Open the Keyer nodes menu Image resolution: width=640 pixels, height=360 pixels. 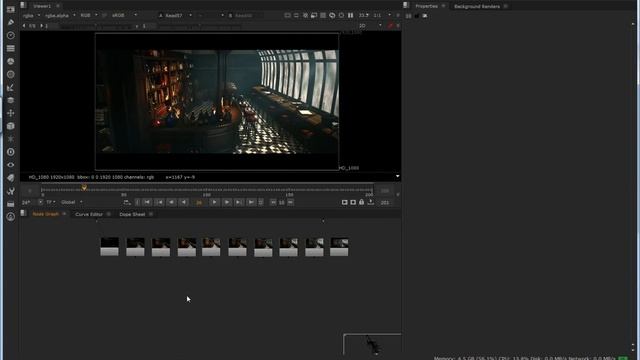point(11,87)
